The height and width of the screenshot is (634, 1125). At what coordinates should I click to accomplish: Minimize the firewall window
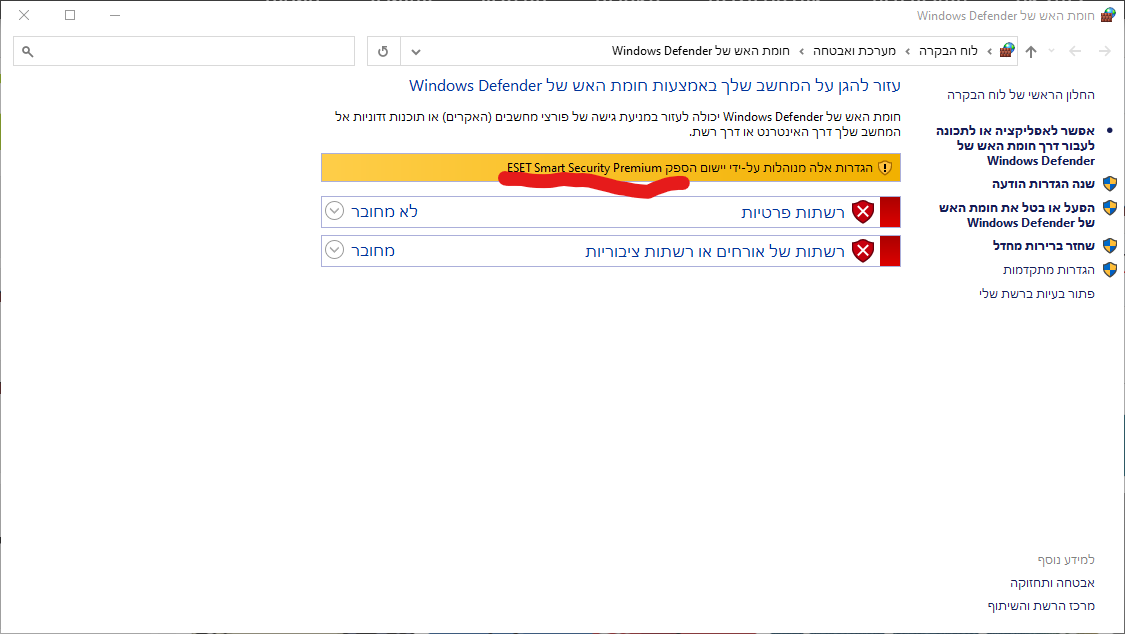115,15
